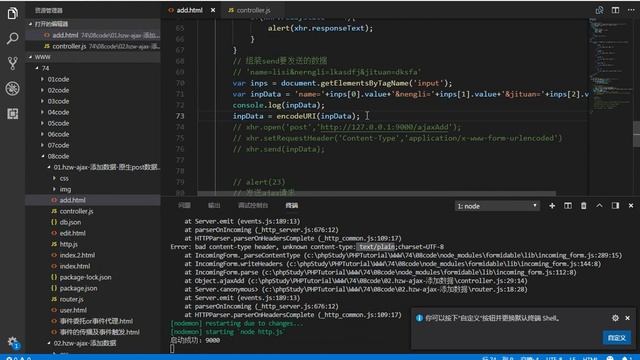Open the editor more actions menu
The width and height of the screenshot is (640, 360).
(x=631, y=10)
